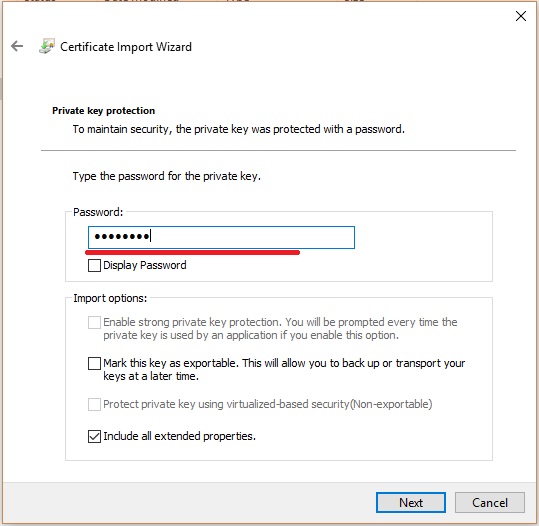Select the Private key protection heading
This screenshot has height=526, width=539.
click(x=103, y=111)
